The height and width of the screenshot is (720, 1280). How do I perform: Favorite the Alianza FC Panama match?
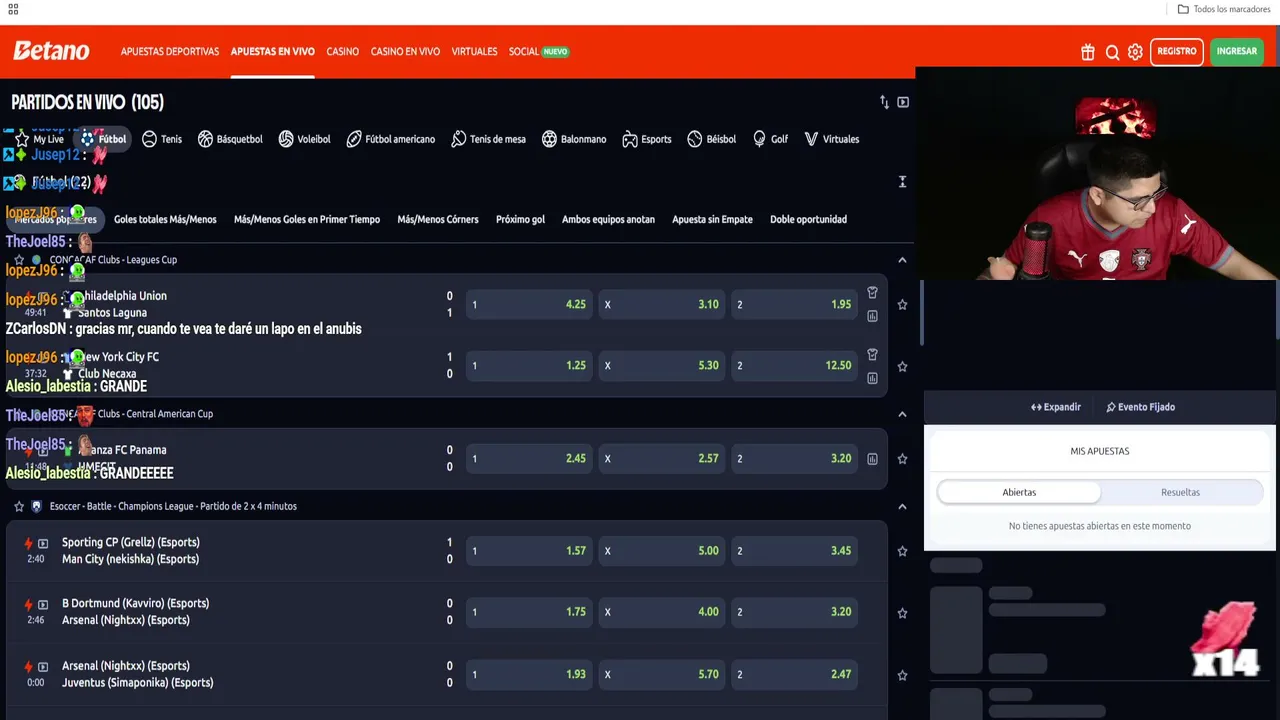[902, 459]
